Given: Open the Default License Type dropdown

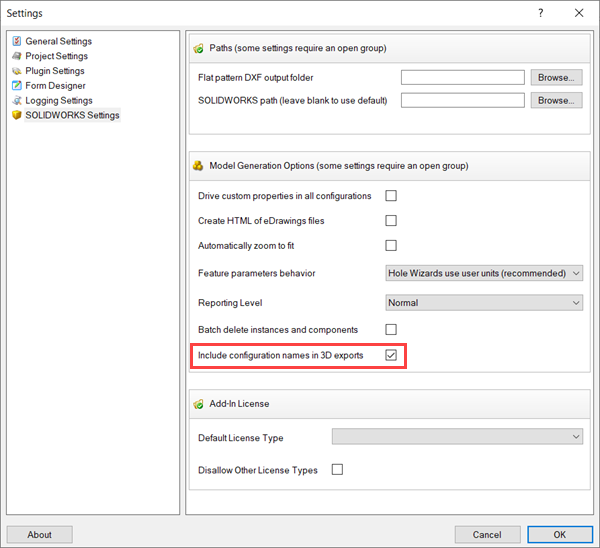Looking at the screenshot, I should click(457, 437).
